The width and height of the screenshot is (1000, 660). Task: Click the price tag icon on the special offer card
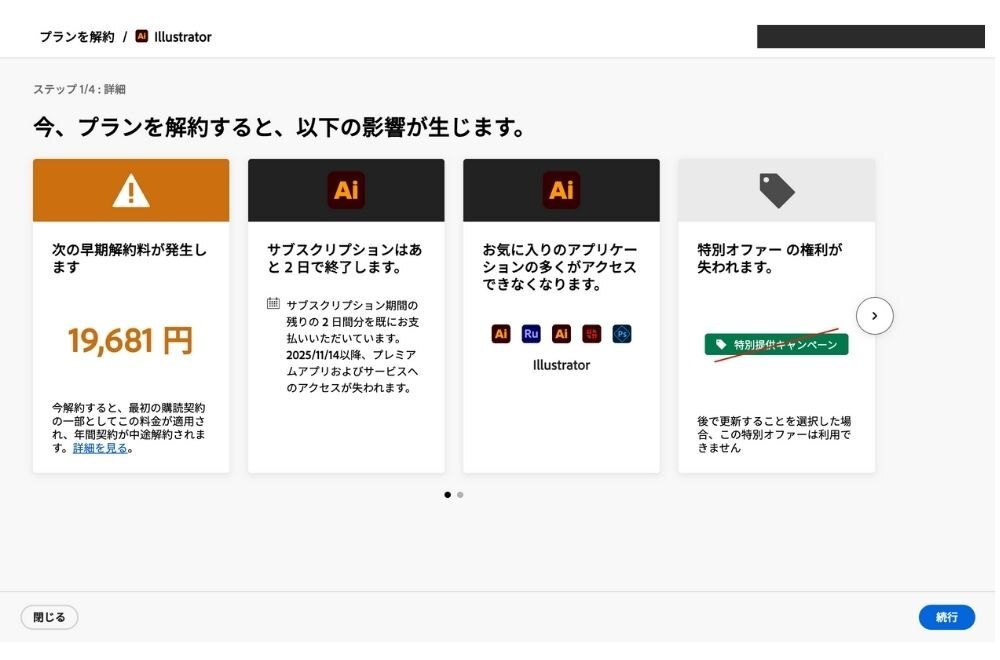click(776, 190)
